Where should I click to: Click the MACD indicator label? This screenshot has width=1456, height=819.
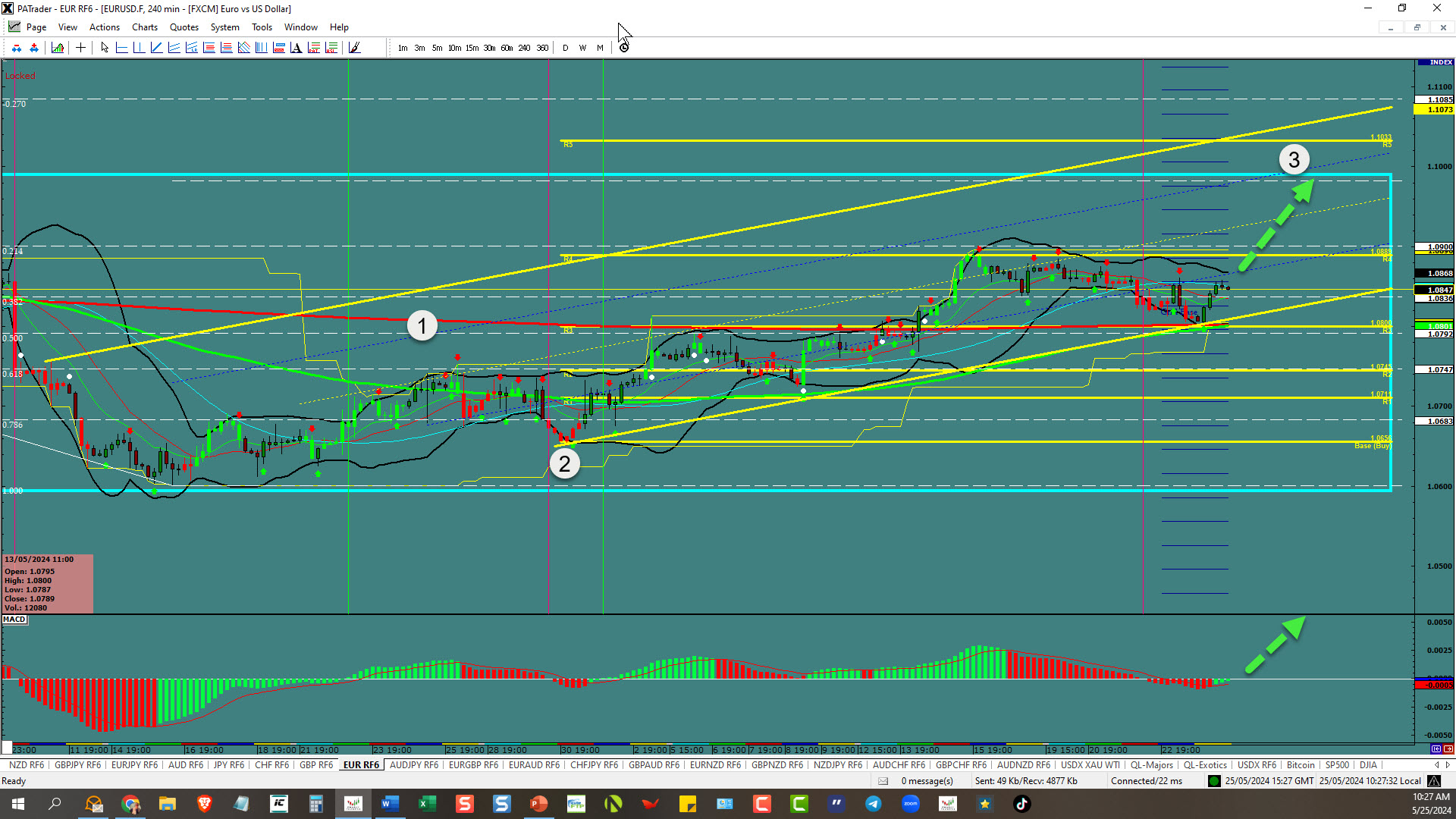click(x=14, y=620)
